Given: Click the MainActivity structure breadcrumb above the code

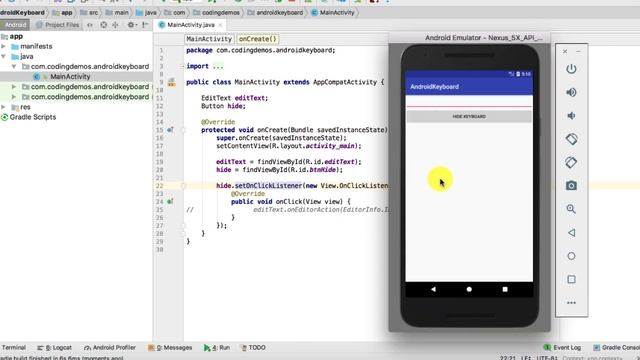Looking at the screenshot, I should pyautogui.click(x=209, y=39).
